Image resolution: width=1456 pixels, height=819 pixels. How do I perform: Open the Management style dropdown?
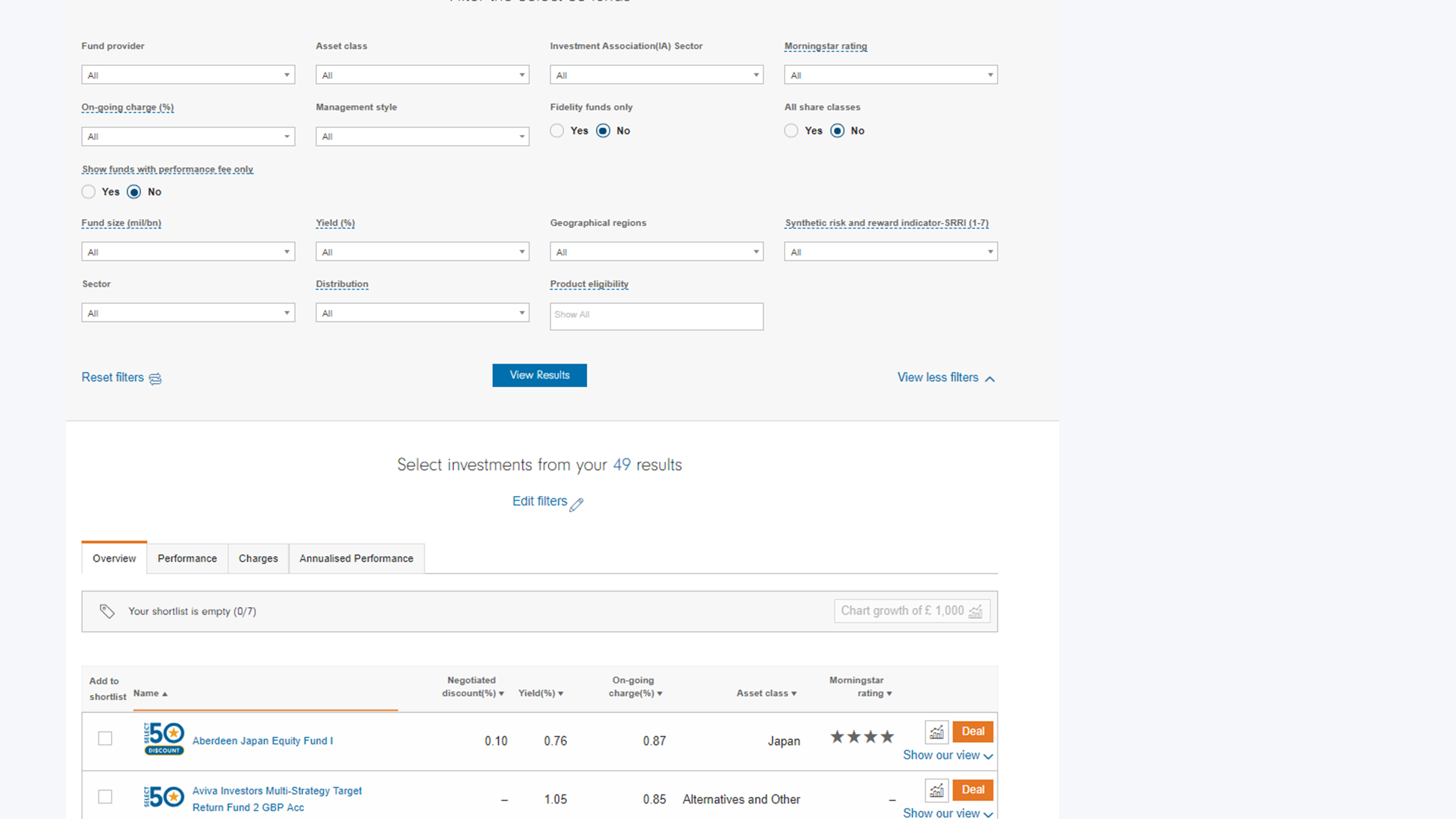click(x=423, y=136)
